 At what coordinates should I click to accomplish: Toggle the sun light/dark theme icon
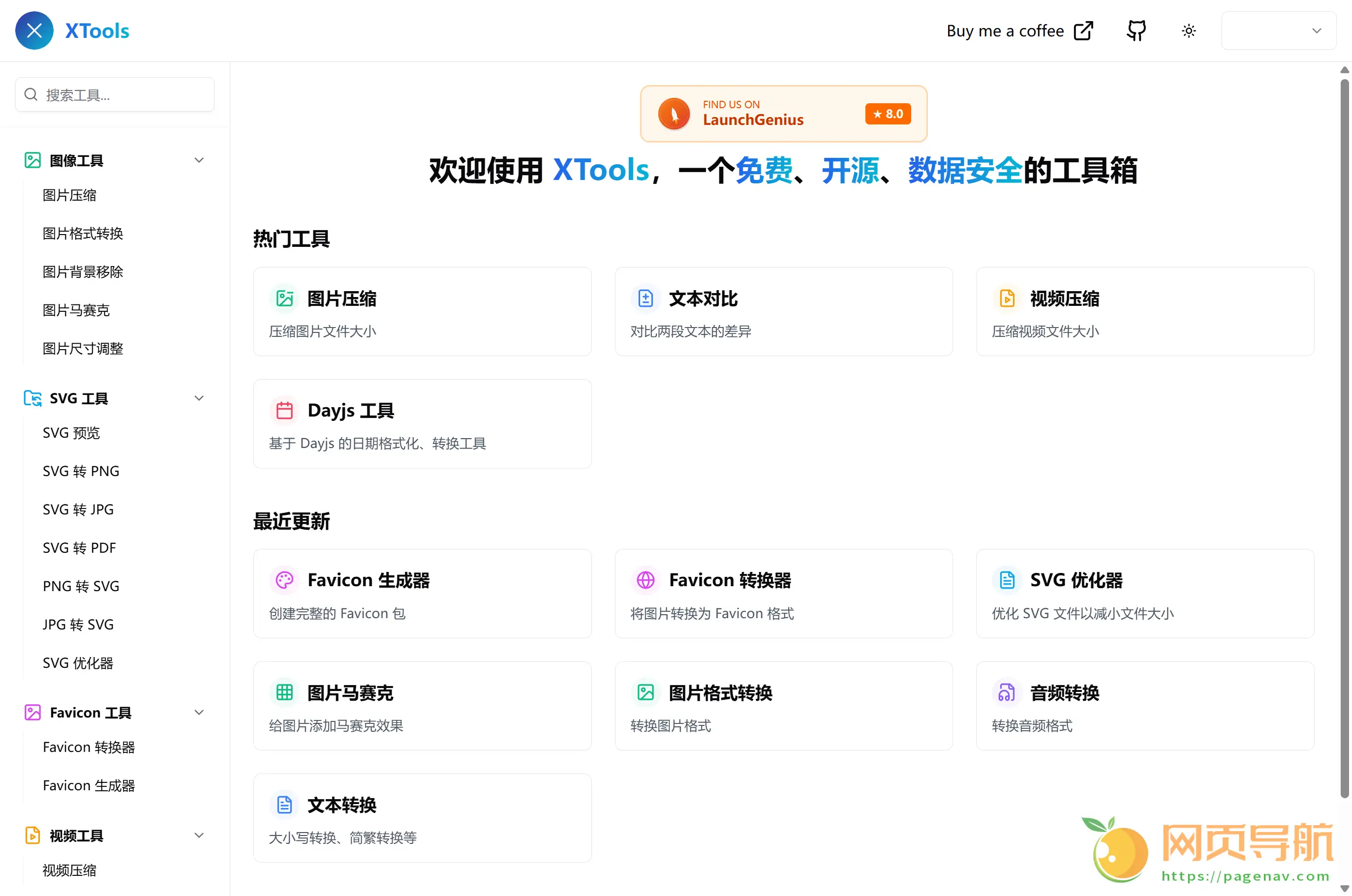click(x=1189, y=31)
